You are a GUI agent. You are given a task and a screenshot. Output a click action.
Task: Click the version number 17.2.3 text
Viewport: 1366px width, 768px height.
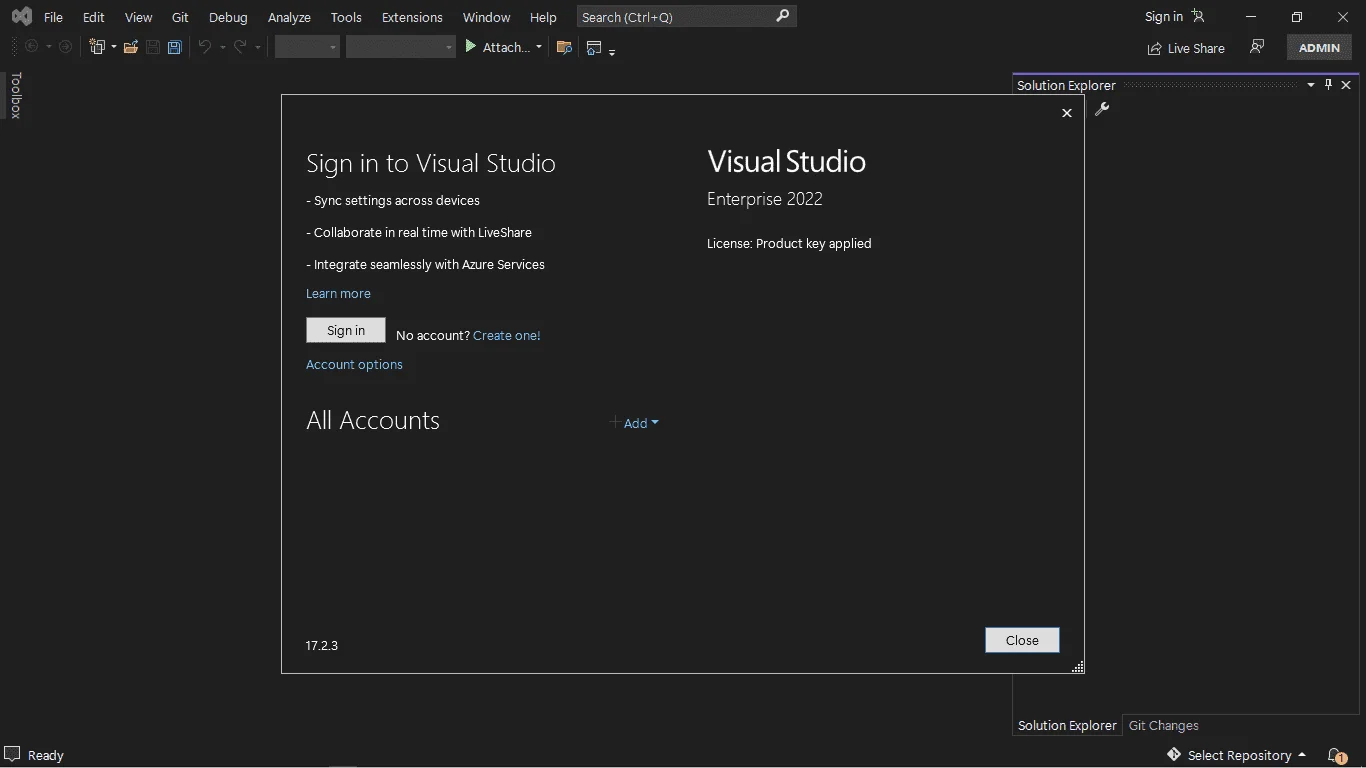pos(322,646)
